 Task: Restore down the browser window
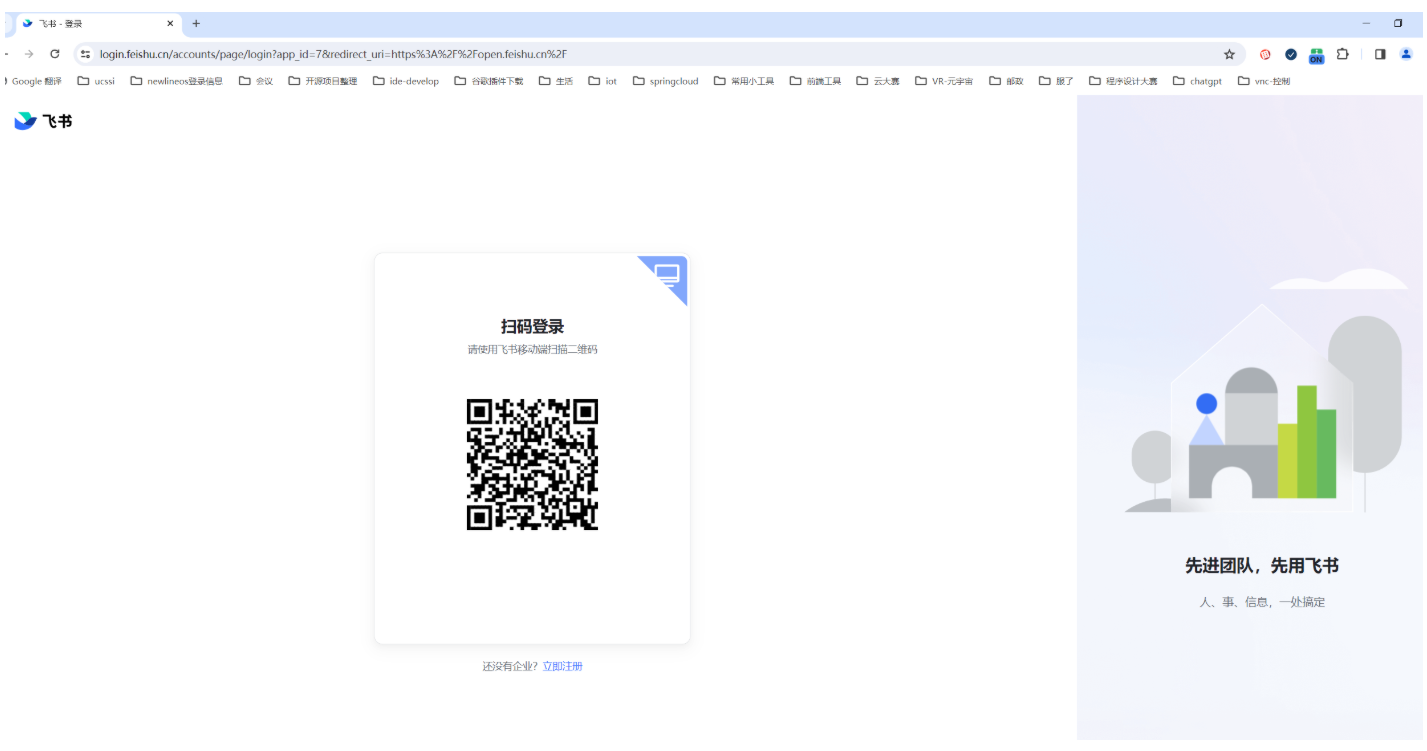tap(1398, 23)
